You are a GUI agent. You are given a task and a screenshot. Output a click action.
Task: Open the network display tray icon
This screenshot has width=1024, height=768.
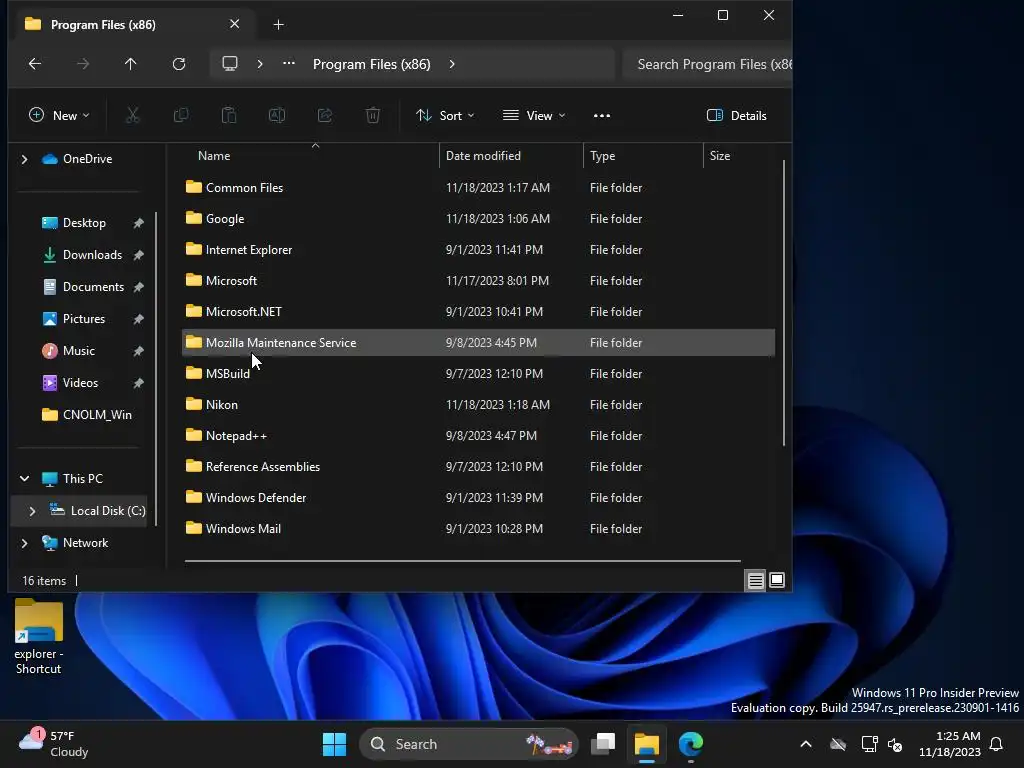click(869, 744)
